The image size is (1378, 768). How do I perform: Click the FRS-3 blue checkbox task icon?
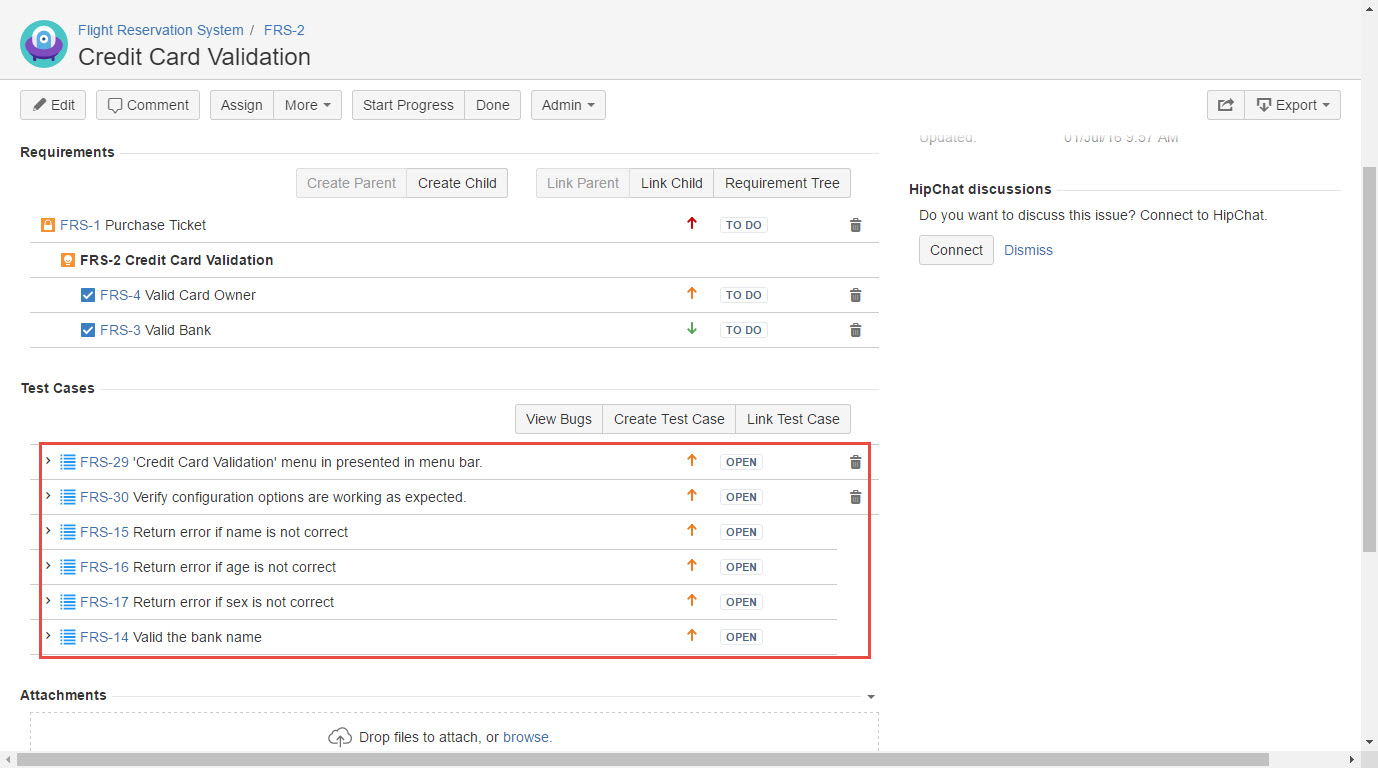pos(88,330)
